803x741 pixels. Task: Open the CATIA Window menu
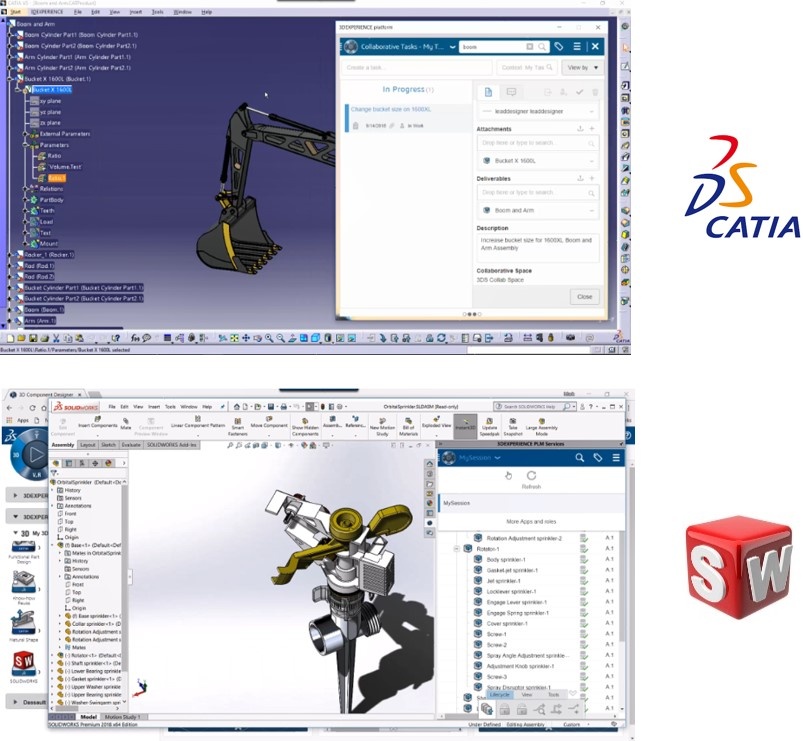[182, 12]
